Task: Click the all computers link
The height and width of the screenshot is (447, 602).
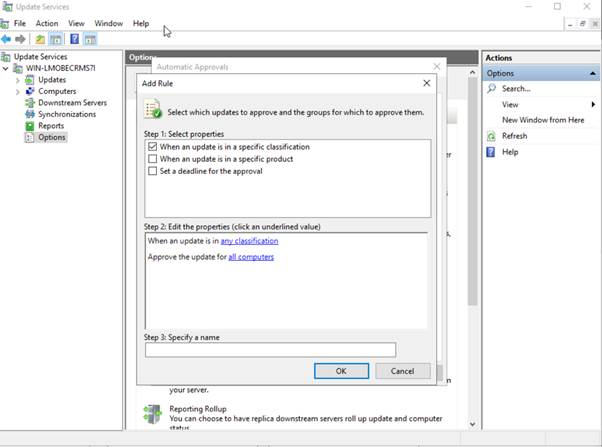Action: click(x=251, y=257)
